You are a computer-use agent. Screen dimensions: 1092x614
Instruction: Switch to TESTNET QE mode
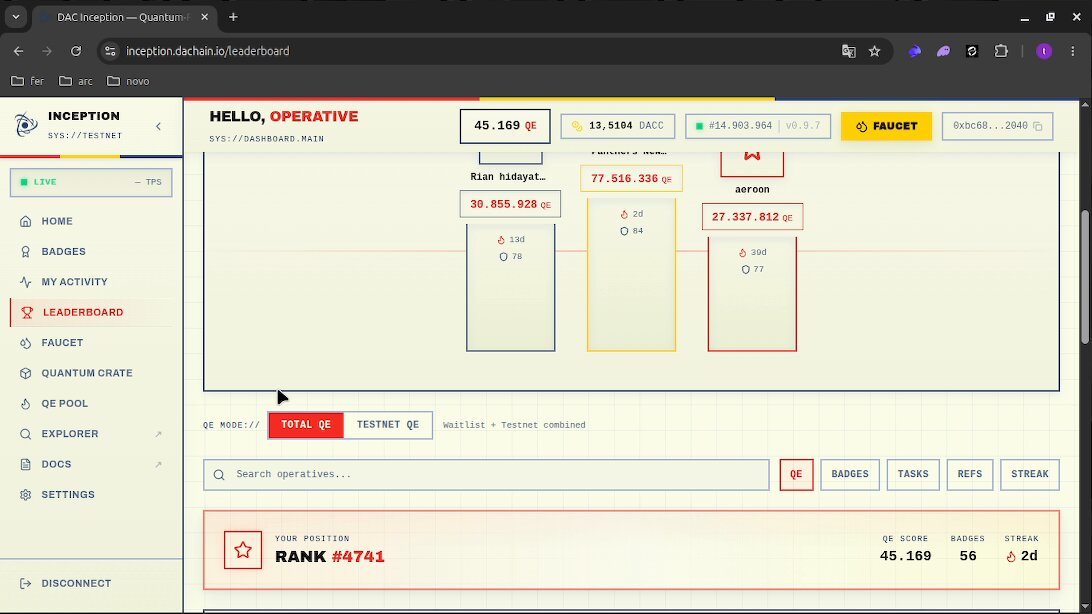388,425
